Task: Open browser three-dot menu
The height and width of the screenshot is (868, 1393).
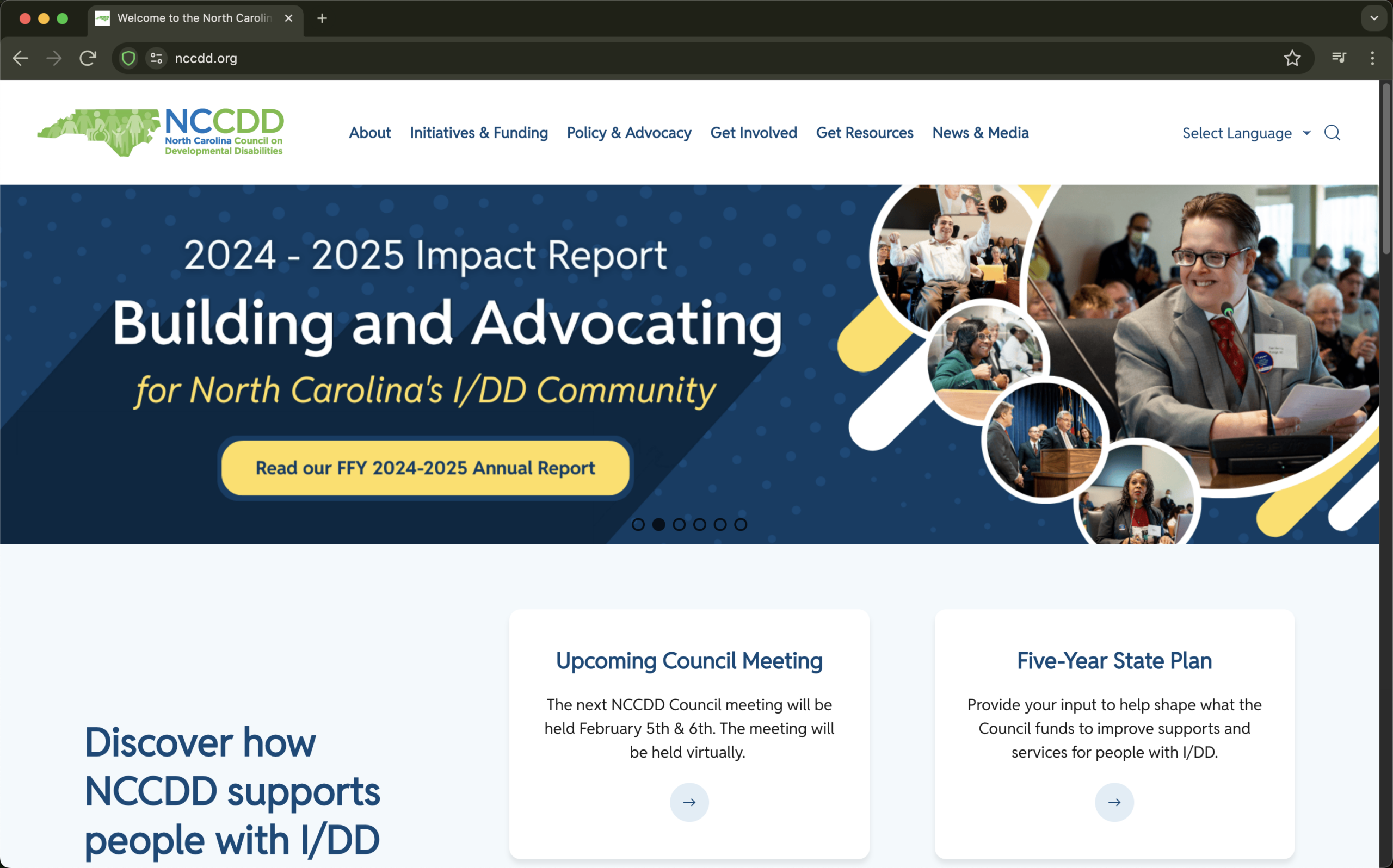Action: coord(1372,58)
